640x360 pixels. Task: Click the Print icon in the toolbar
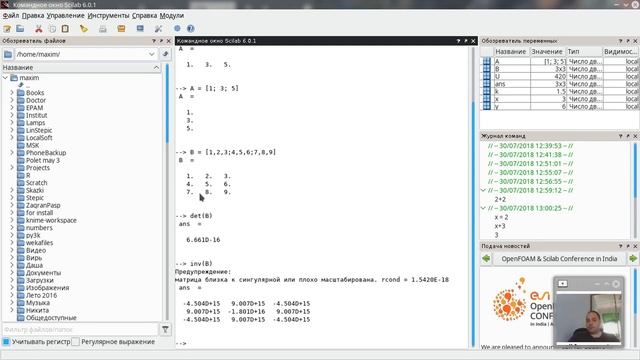[x=102, y=29]
